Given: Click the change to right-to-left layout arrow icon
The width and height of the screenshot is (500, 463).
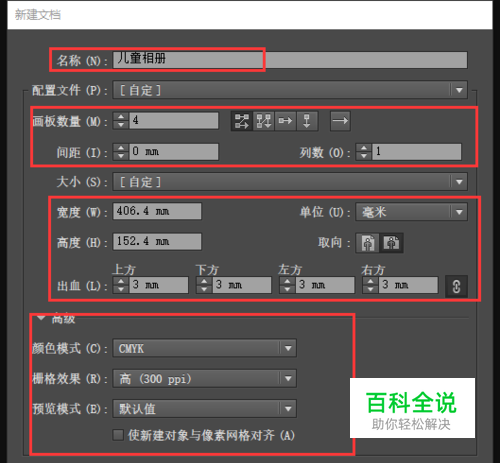Looking at the screenshot, I should (340, 121).
